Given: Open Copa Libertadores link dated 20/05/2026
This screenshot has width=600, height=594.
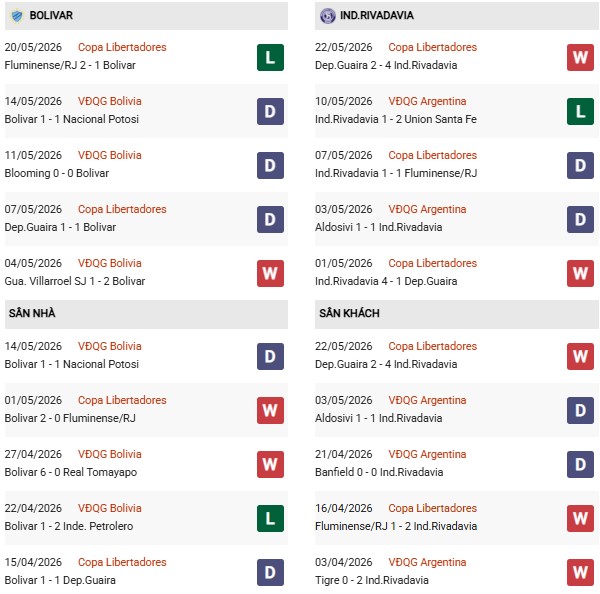Looking at the screenshot, I should pyautogui.click(x=122, y=47).
